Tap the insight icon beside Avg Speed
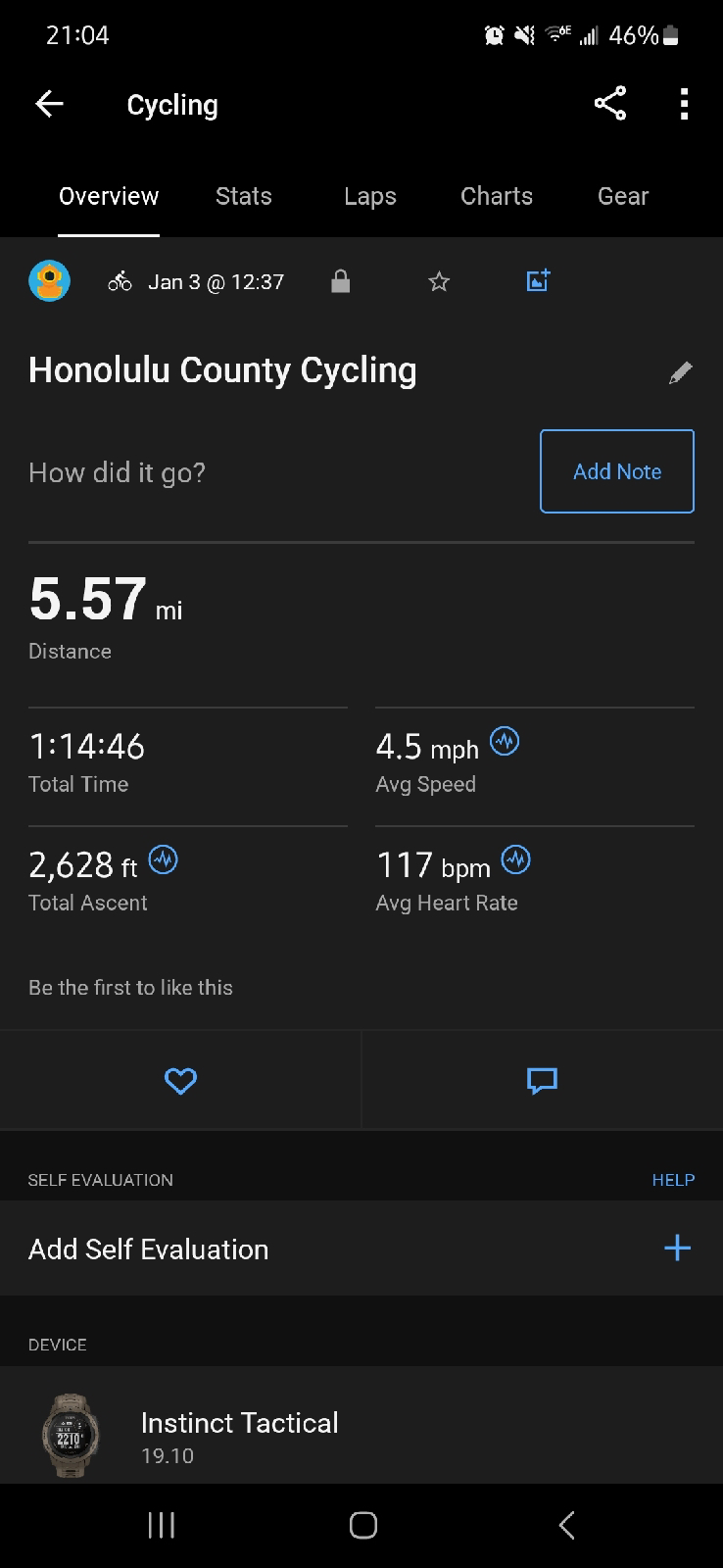The height and width of the screenshot is (1568, 723). click(x=505, y=742)
